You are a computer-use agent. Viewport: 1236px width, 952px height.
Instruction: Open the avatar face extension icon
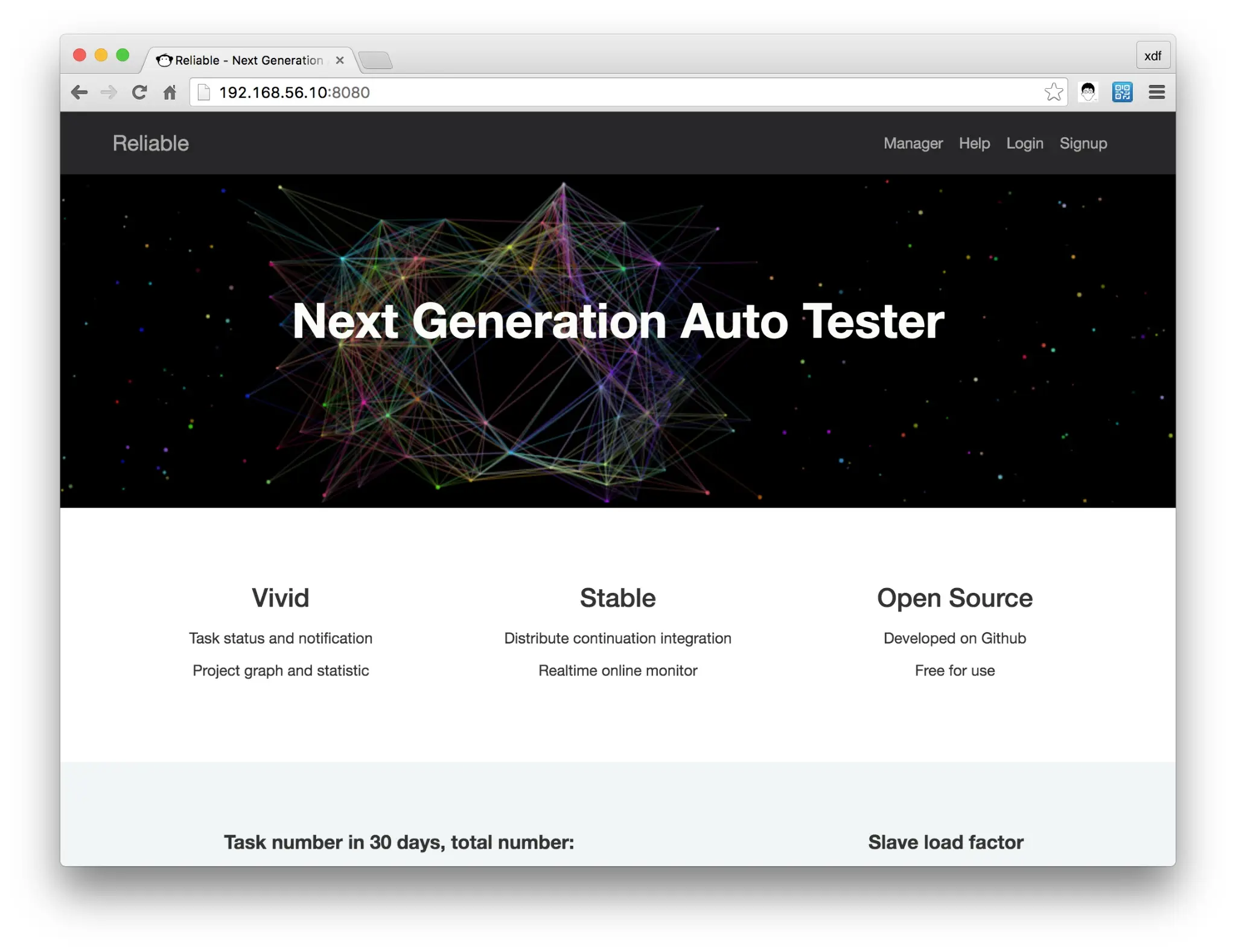click(x=1088, y=92)
